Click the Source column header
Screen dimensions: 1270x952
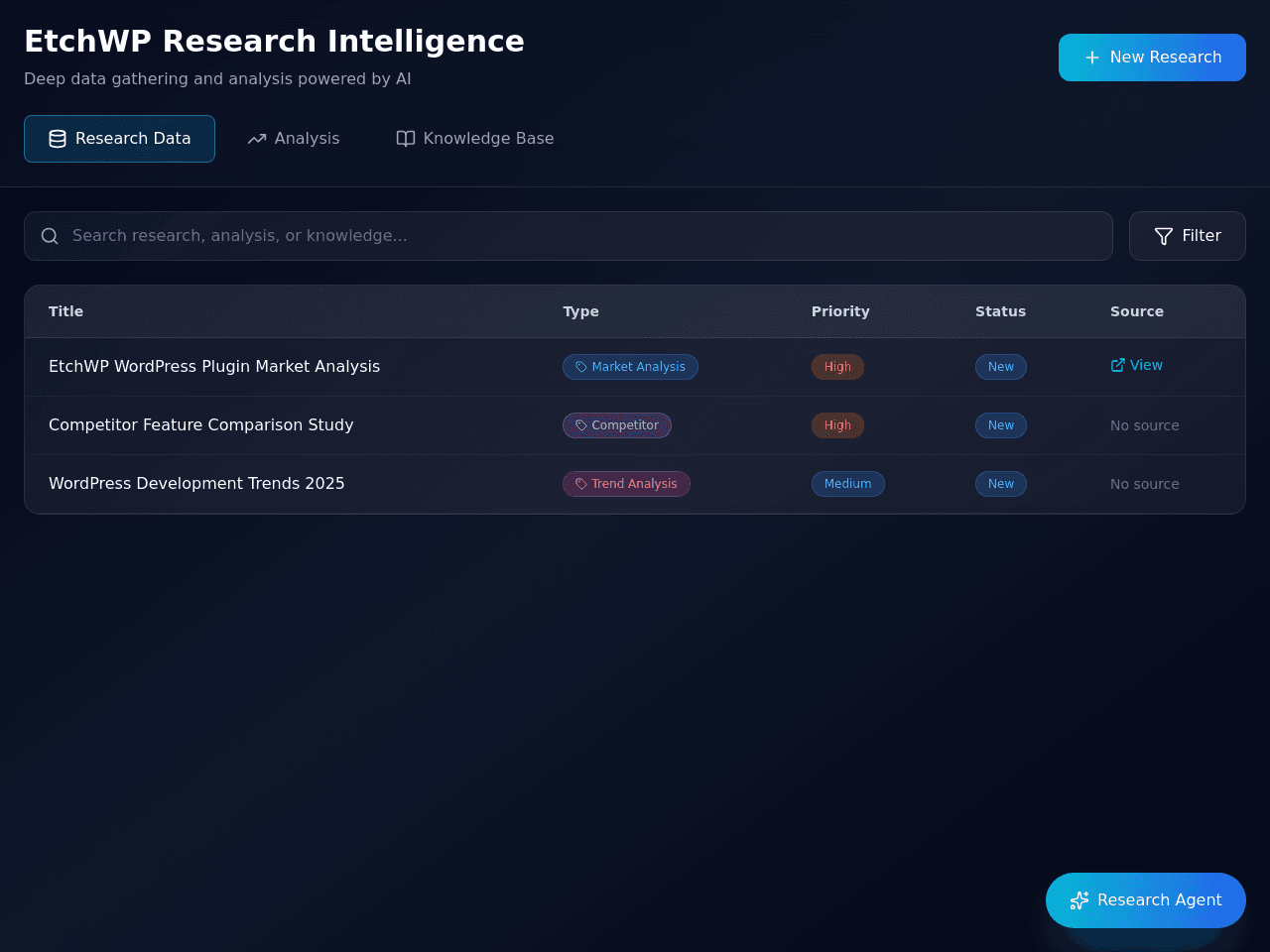1137,311
